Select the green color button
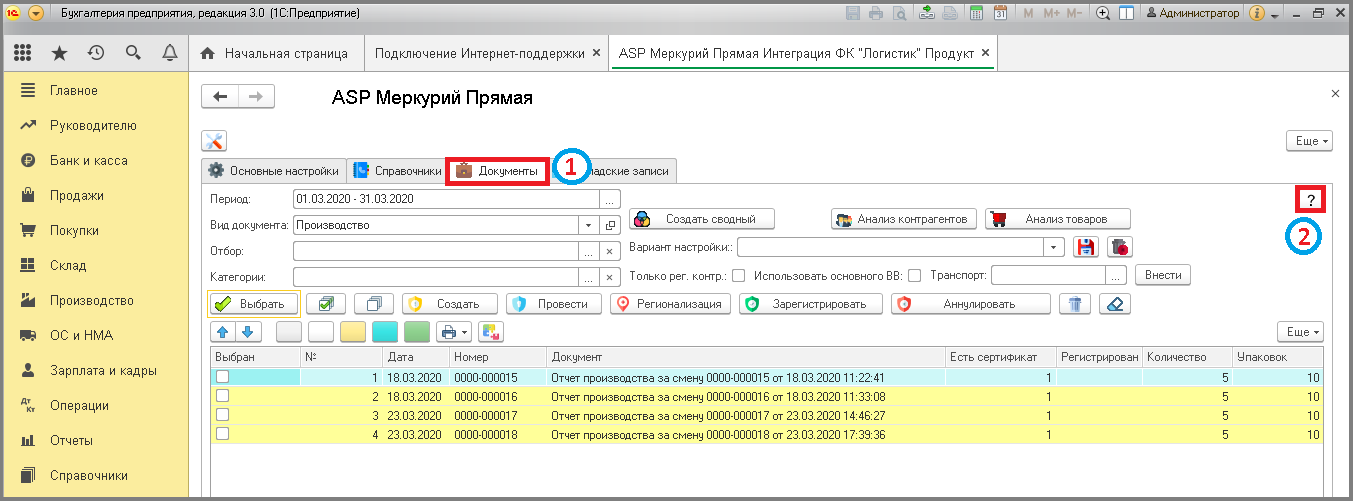This screenshot has width=1353, height=501. pos(417,331)
